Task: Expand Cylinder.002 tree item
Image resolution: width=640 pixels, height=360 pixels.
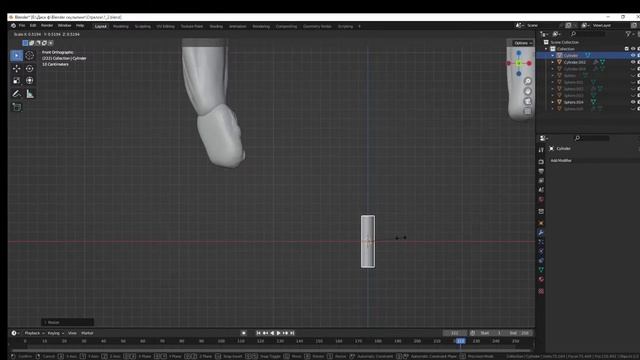Action: pyautogui.click(x=553, y=62)
